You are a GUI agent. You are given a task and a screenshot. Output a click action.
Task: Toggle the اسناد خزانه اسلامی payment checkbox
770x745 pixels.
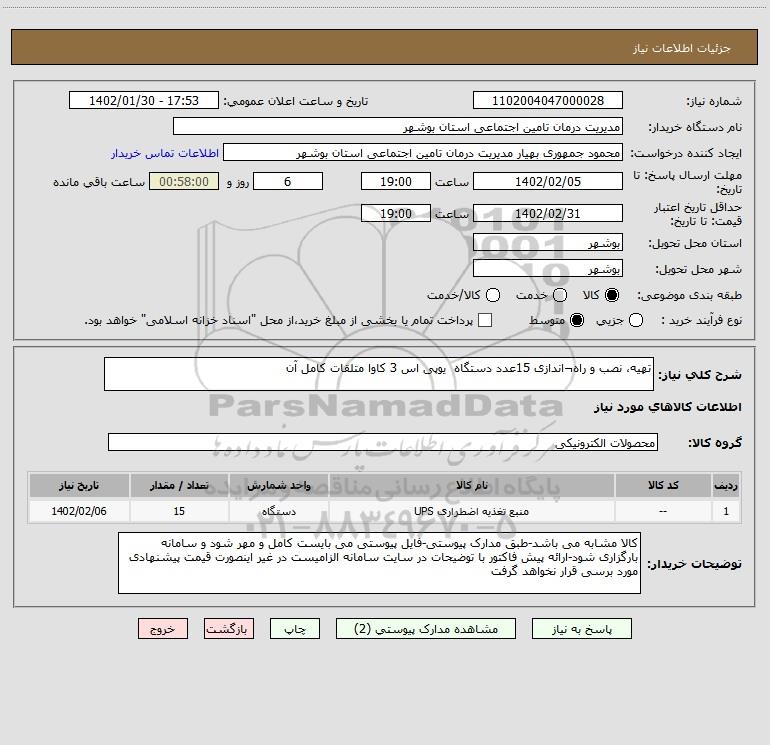pyautogui.click(x=485, y=320)
